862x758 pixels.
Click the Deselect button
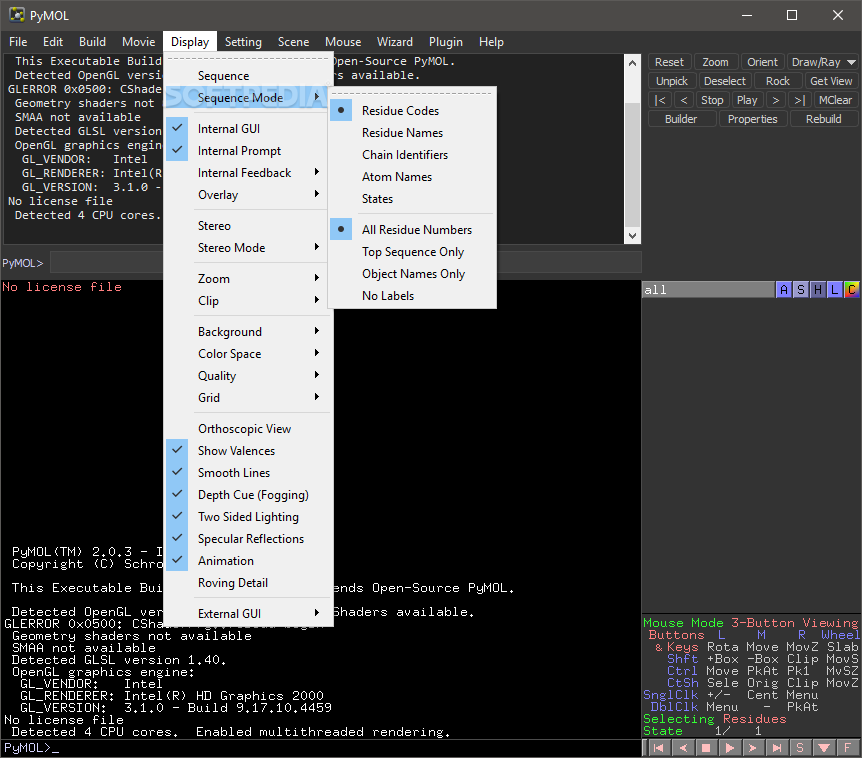(725, 81)
